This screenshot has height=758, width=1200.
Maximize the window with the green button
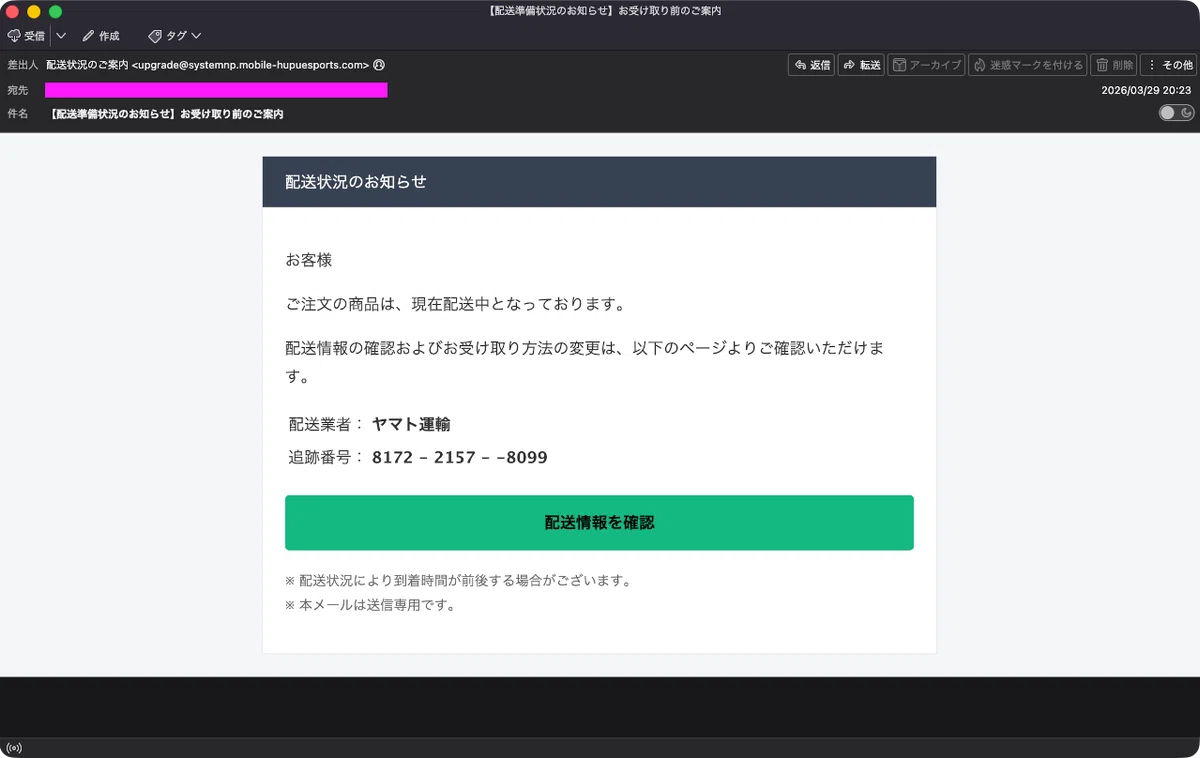[56, 11]
